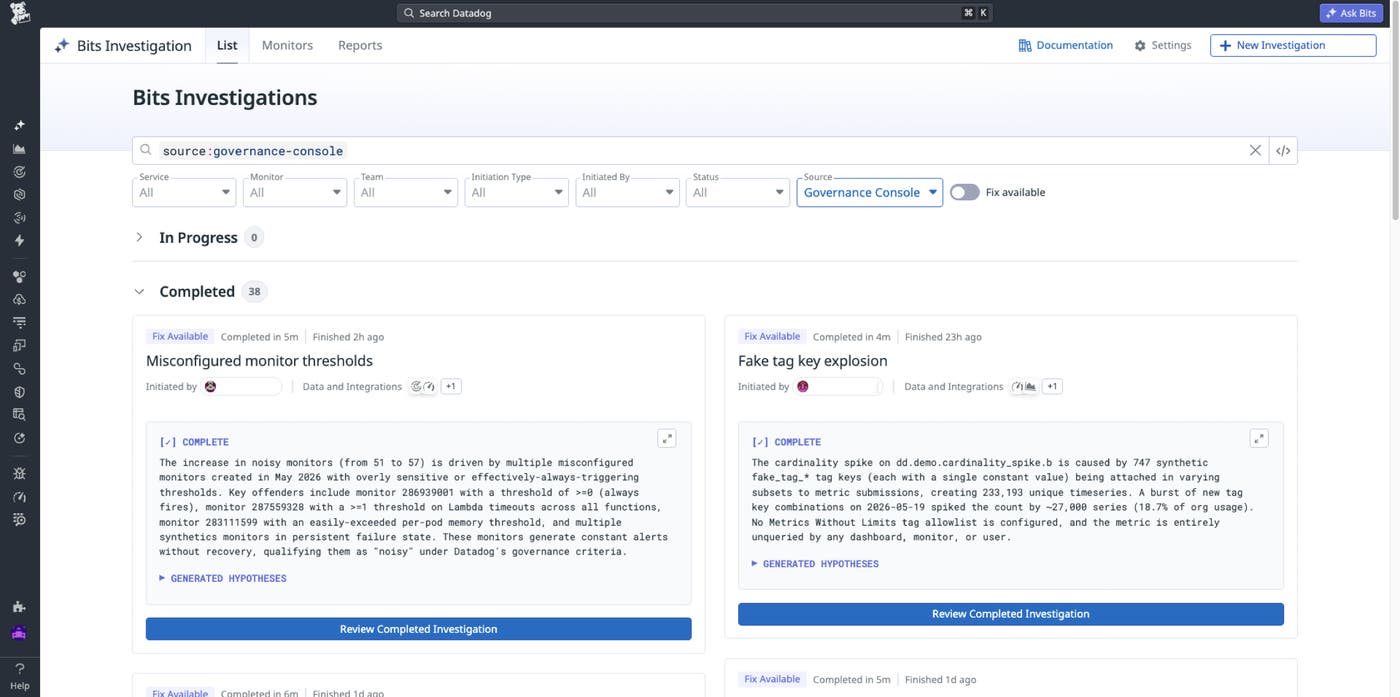Open the chain-link icon in sidebar
1400x697 pixels.
point(19,369)
